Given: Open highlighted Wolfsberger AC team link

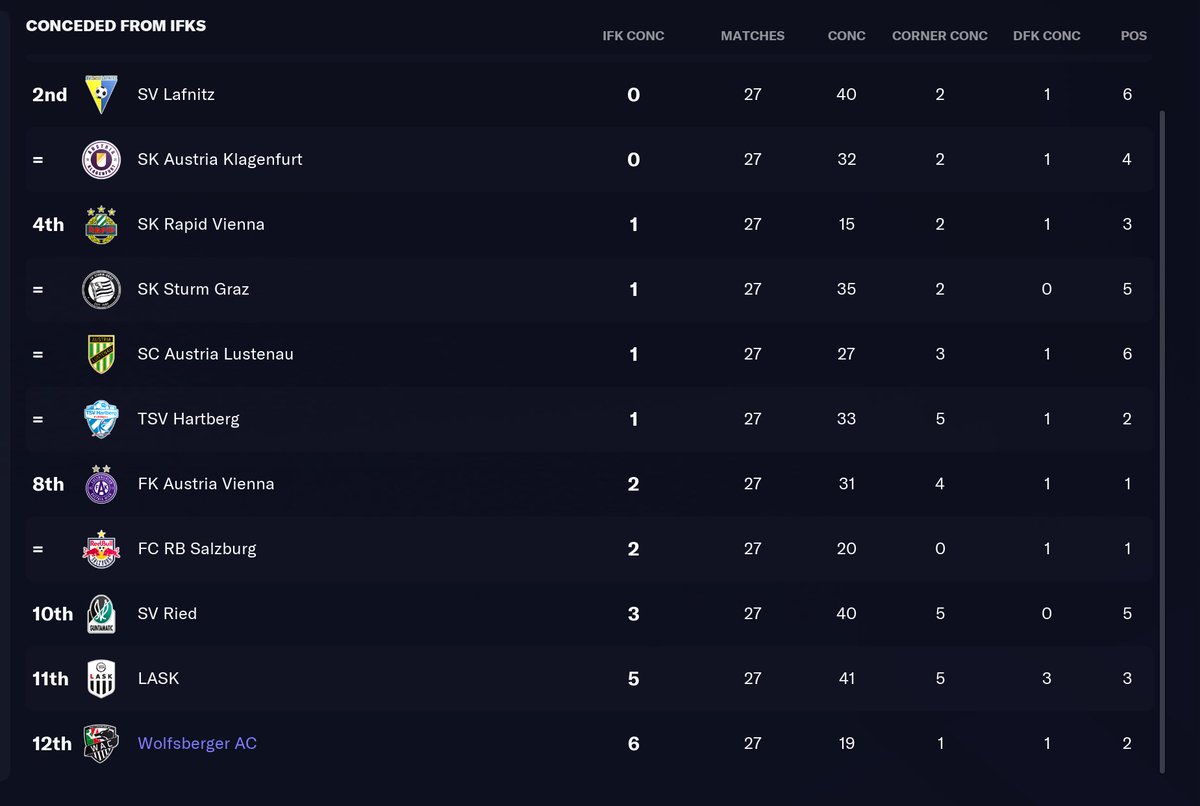Looking at the screenshot, I should pyautogui.click(x=197, y=744).
